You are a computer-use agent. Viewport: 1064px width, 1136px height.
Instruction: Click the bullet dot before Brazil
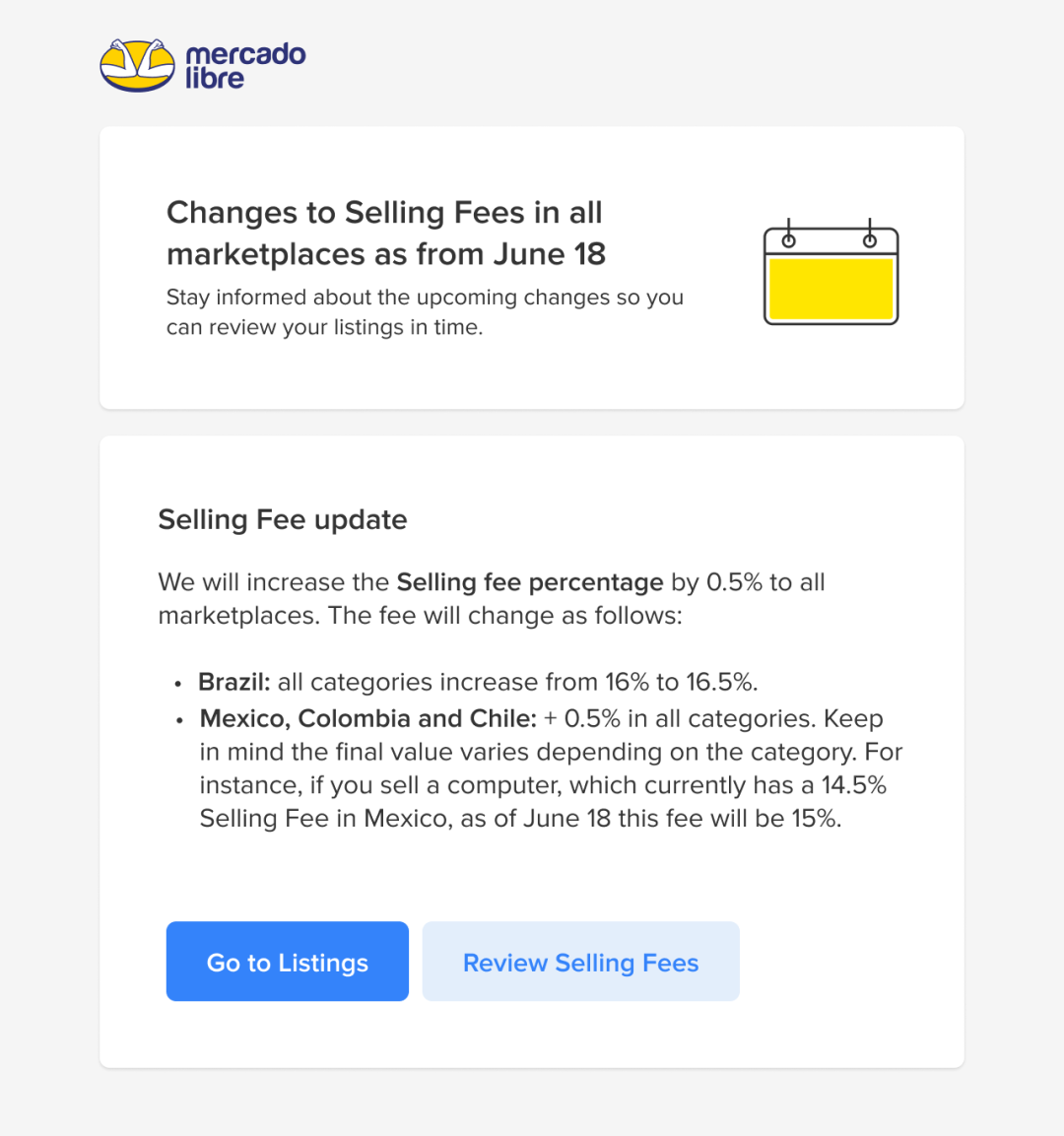point(178,684)
